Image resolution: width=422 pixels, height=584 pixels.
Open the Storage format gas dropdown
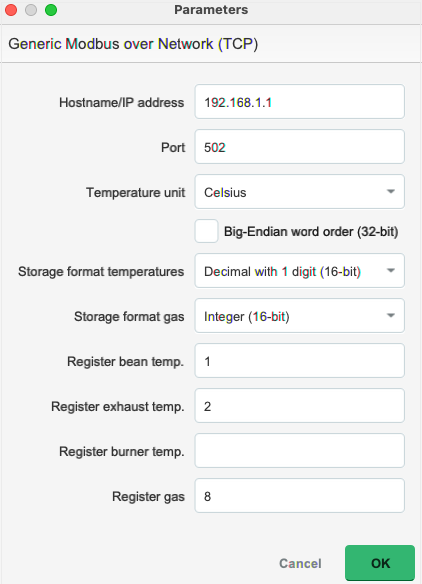coord(299,316)
